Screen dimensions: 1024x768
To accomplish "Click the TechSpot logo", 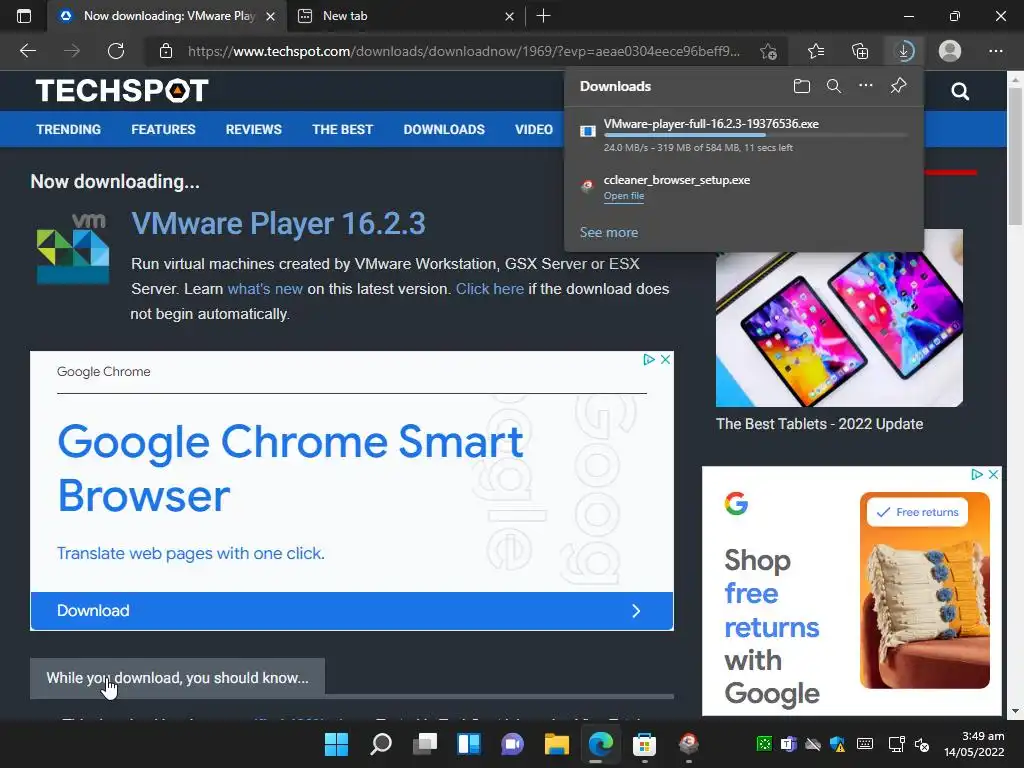I will coord(122,91).
